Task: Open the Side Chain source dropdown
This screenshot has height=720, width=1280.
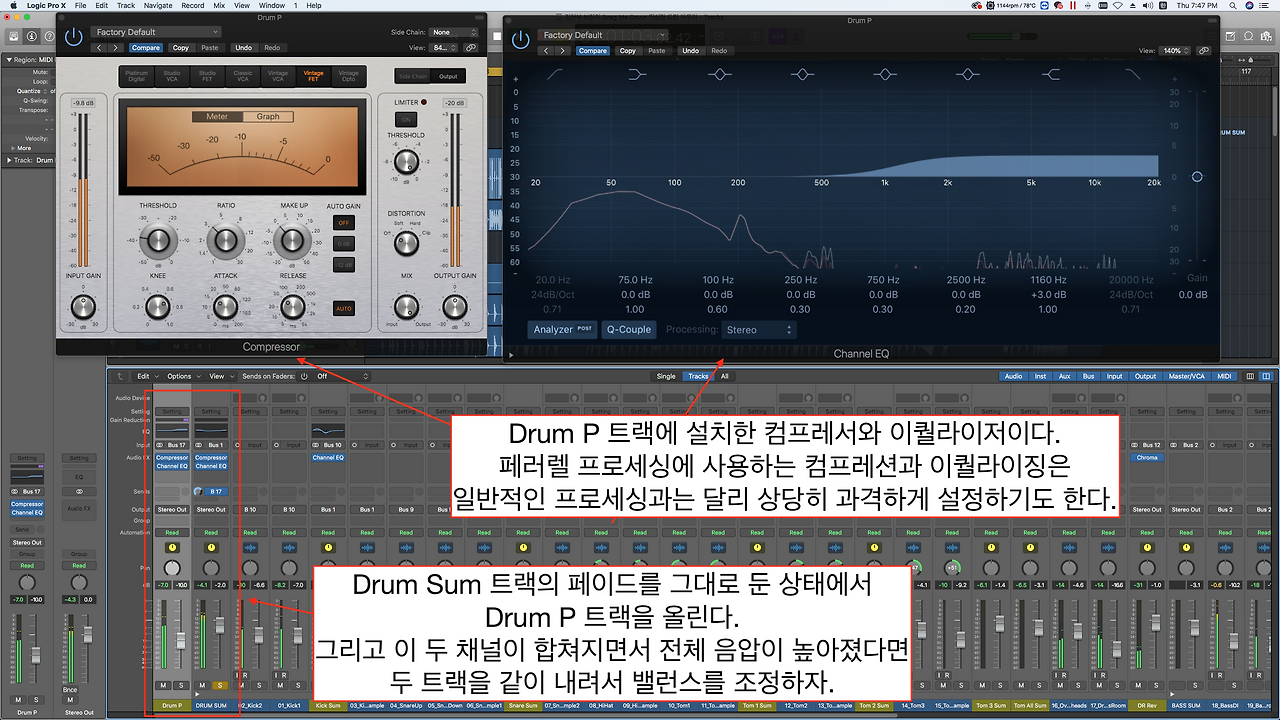Action: pyautogui.click(x=453, y=32)
